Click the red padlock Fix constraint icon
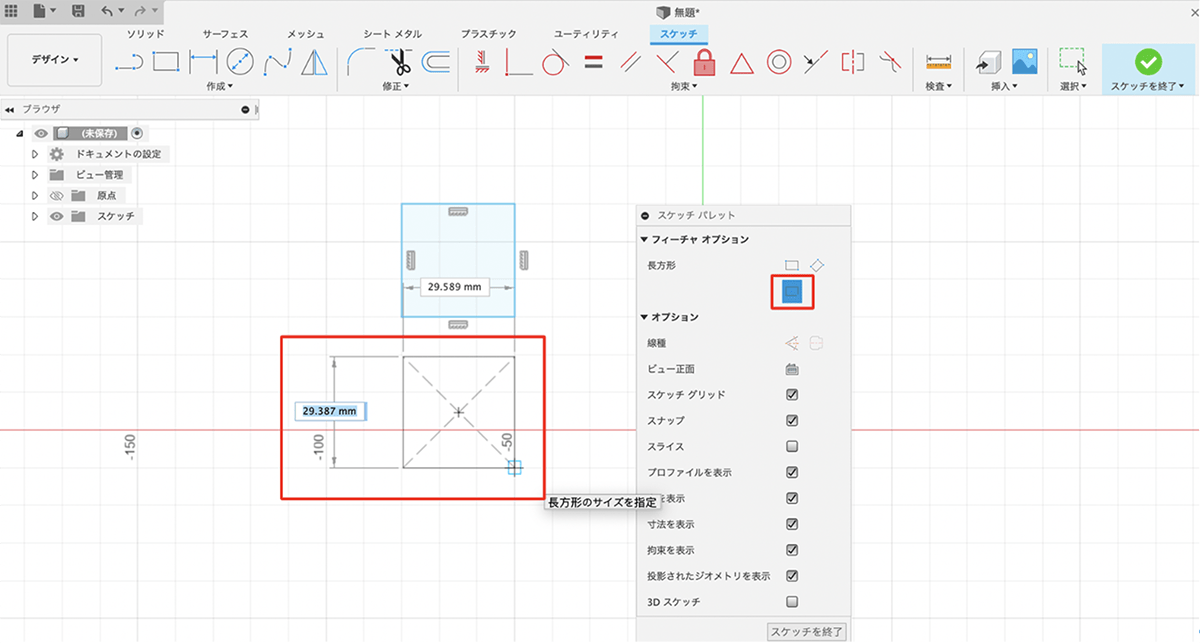The image size is (1200, 643). tap(705, 62)
